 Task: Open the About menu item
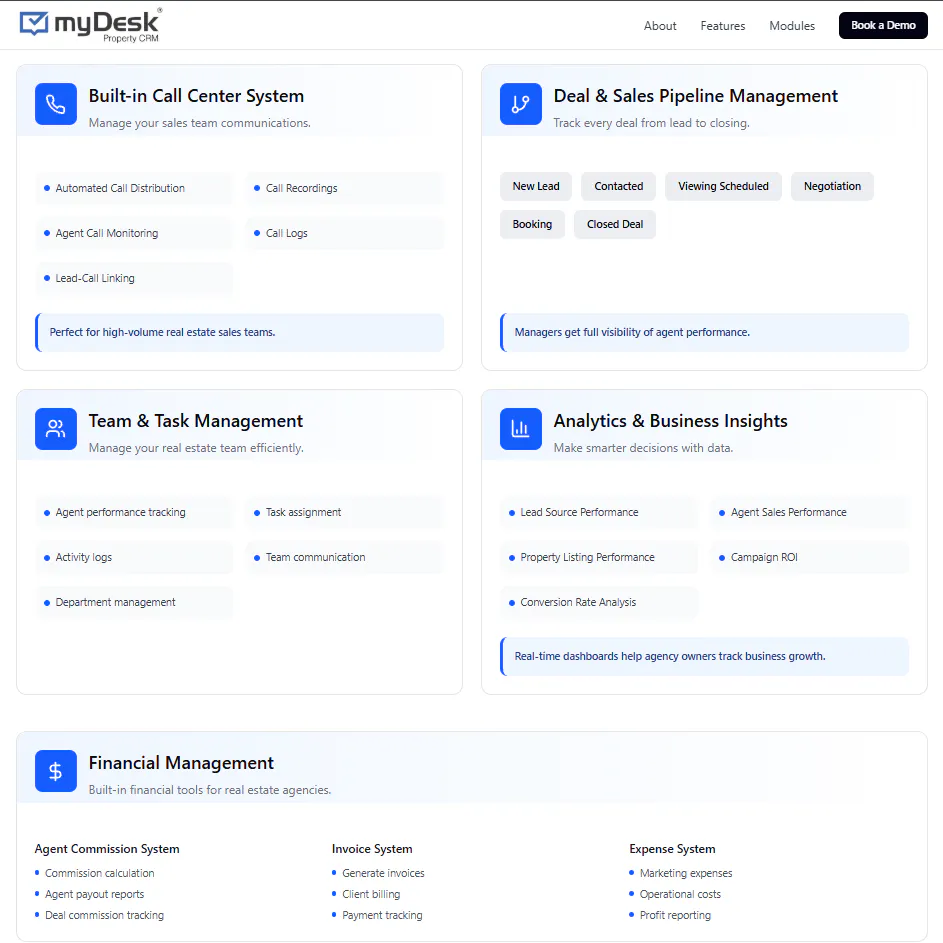[660, 26]
